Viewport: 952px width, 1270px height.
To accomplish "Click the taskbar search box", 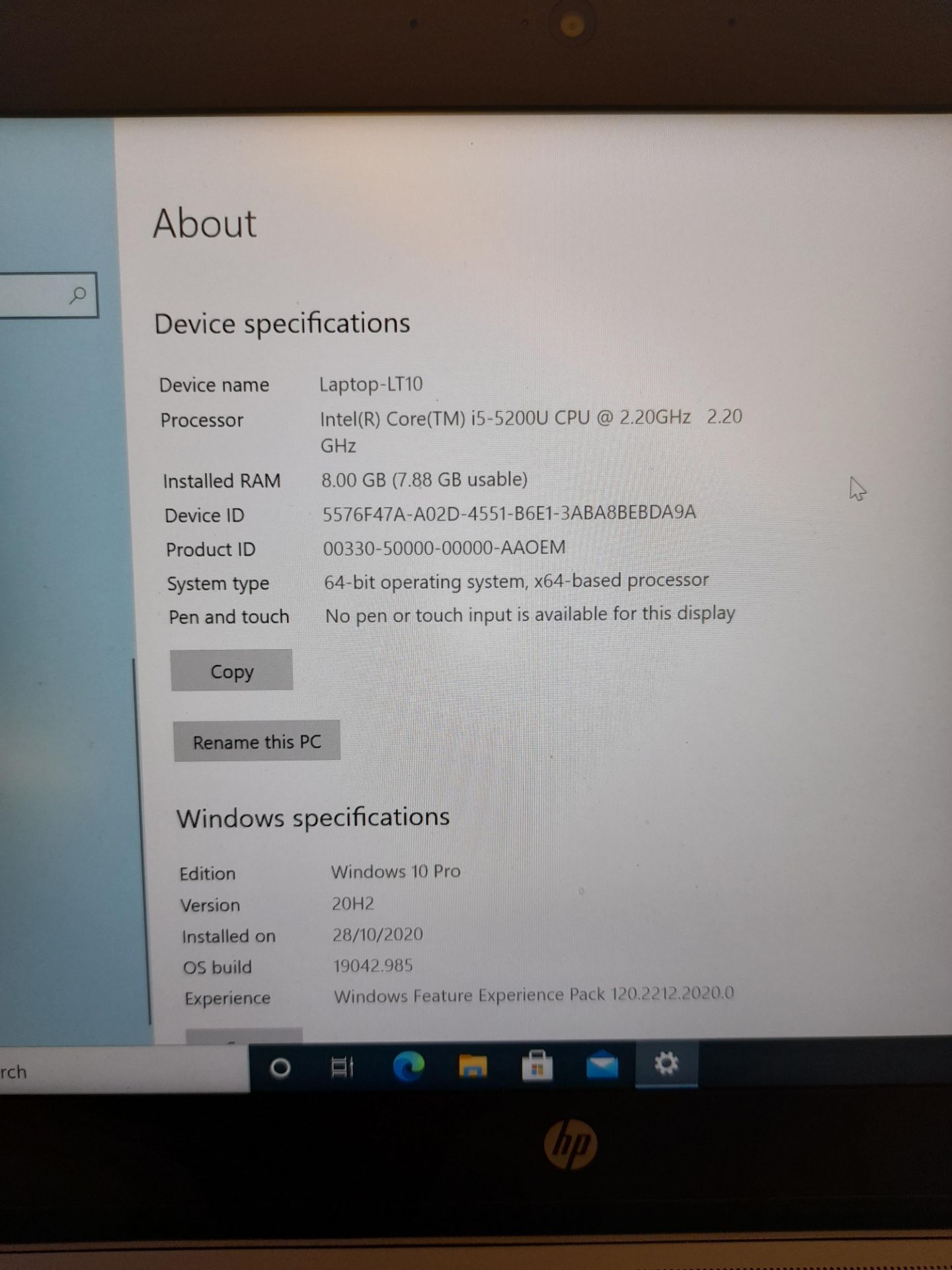I will (124, 1070).
